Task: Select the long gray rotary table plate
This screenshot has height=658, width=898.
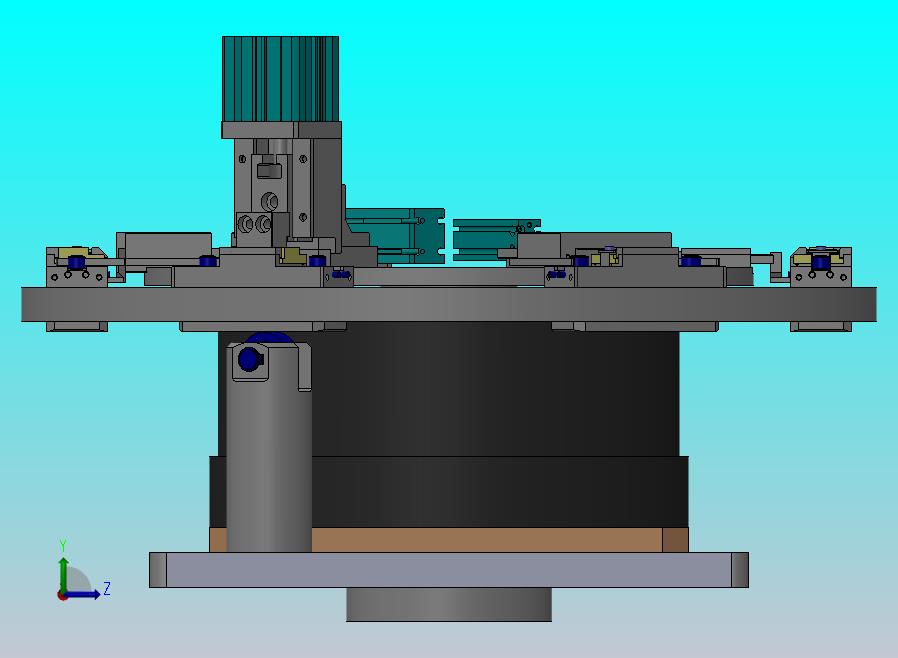Action: tap(449, 304)
